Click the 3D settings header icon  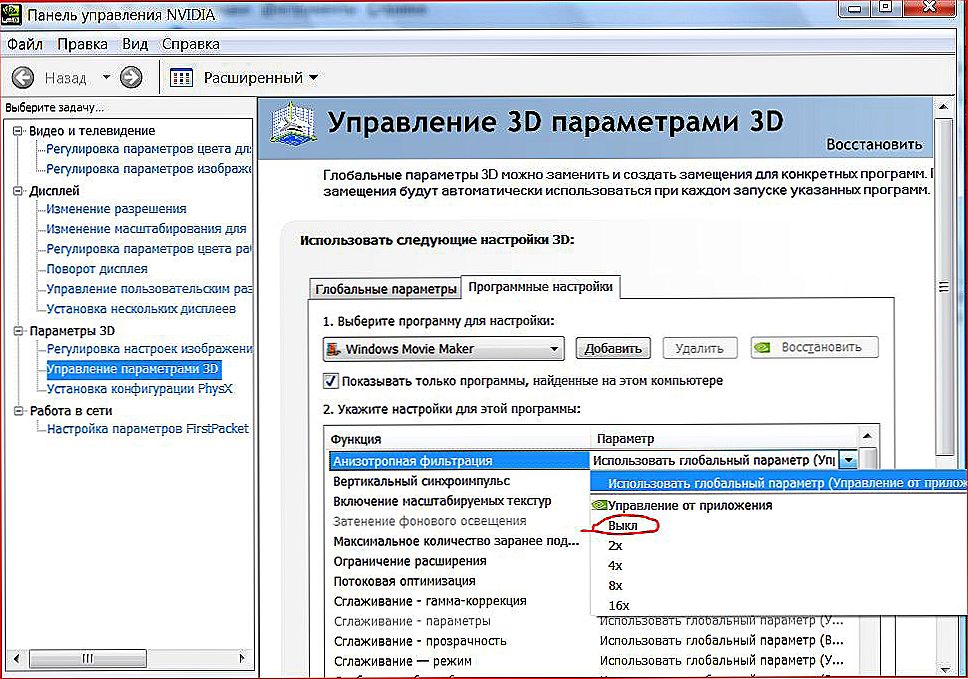pos(293,124)
